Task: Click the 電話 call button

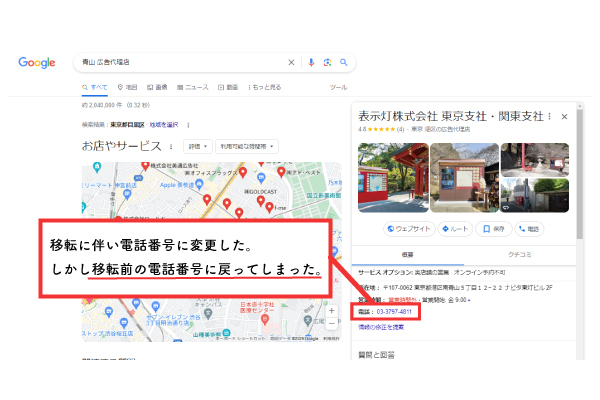Action: (x=529, y=229)
